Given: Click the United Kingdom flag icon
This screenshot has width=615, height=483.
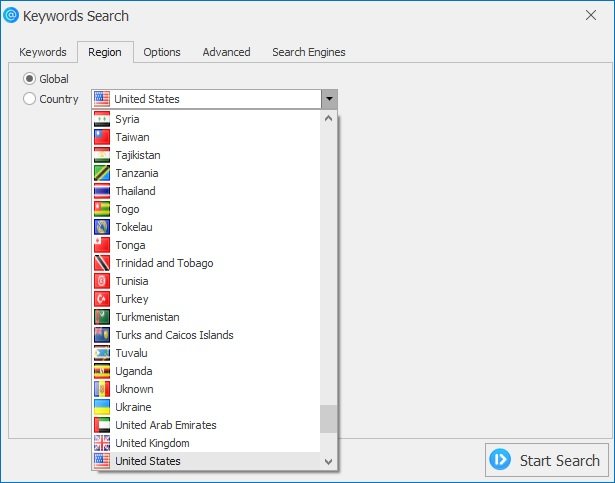Looking at the screenshot, I should [x=102, y=443].
